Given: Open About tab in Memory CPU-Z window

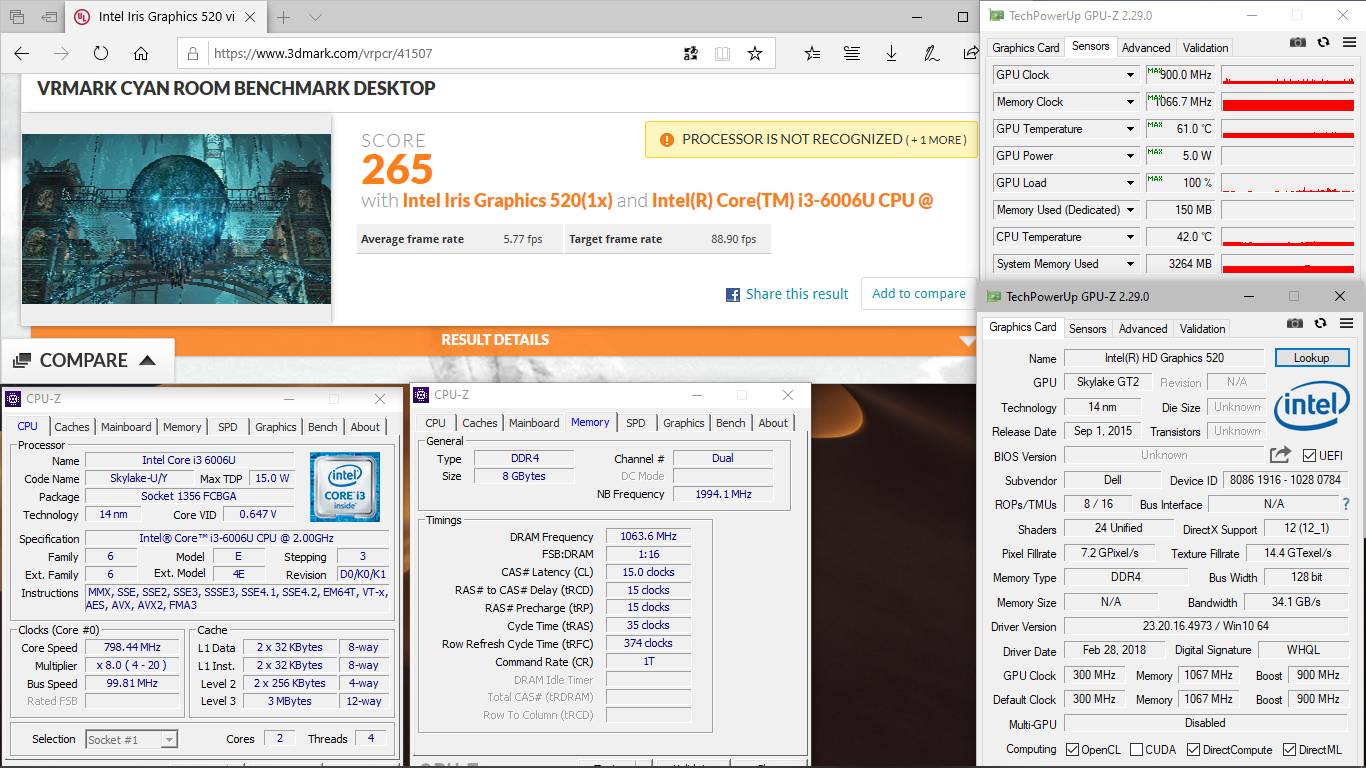Looking at the screenshot, I should (x=773, y=423).
